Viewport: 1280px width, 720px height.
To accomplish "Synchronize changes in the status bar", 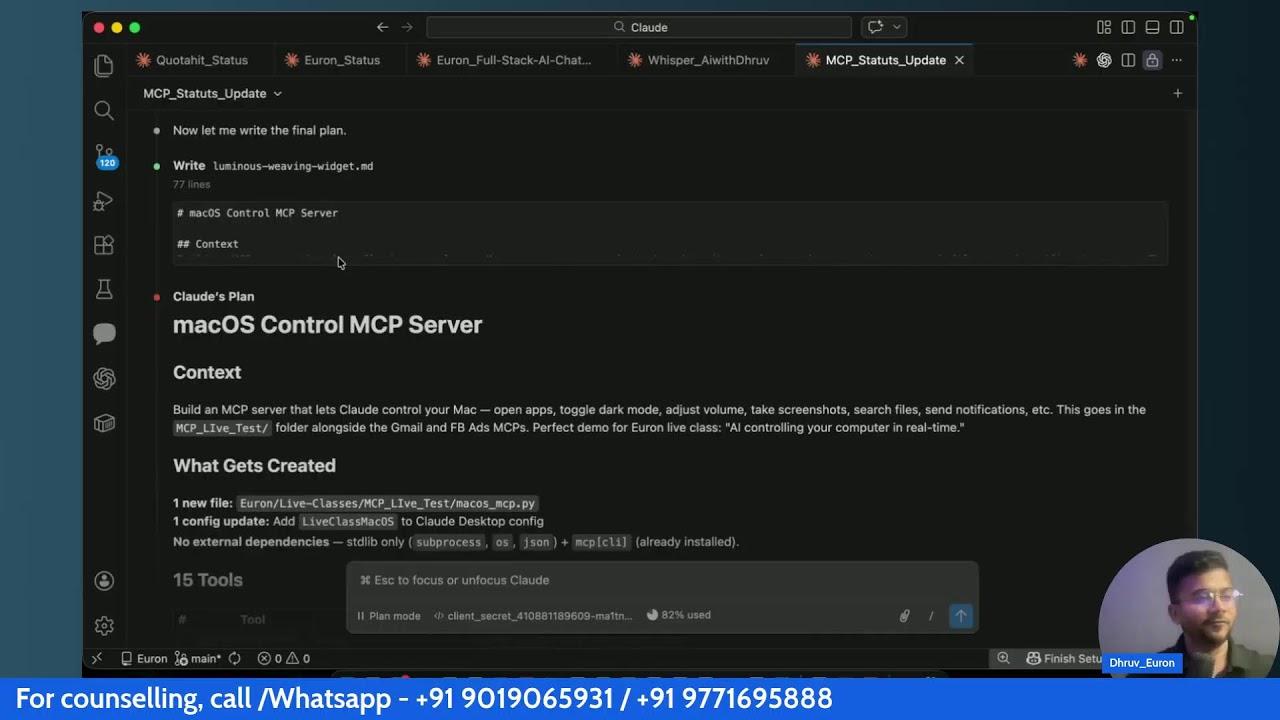I will [235, 658].
